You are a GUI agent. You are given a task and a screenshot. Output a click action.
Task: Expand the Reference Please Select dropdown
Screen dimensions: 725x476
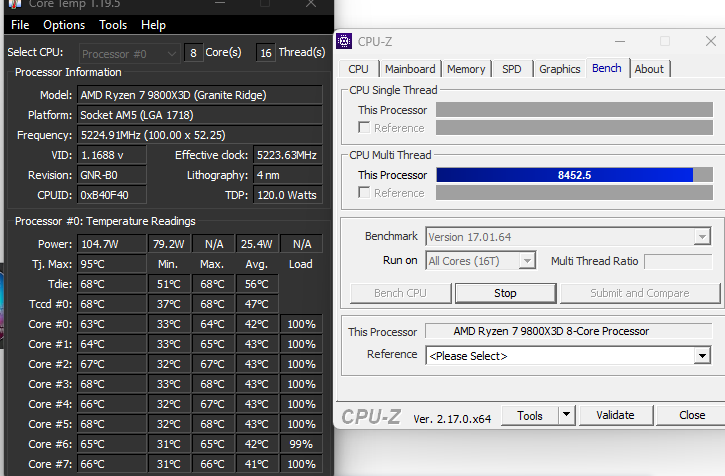[x=702, y=356]
